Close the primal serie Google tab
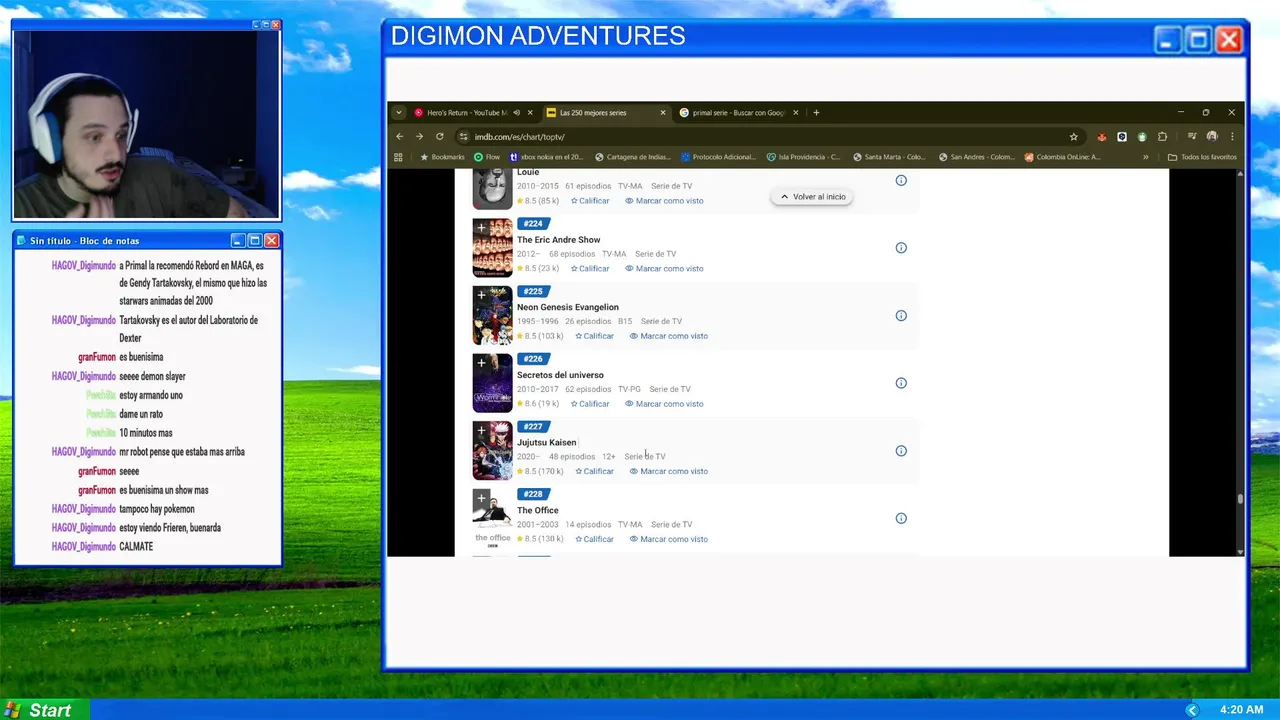 [796, 113]
